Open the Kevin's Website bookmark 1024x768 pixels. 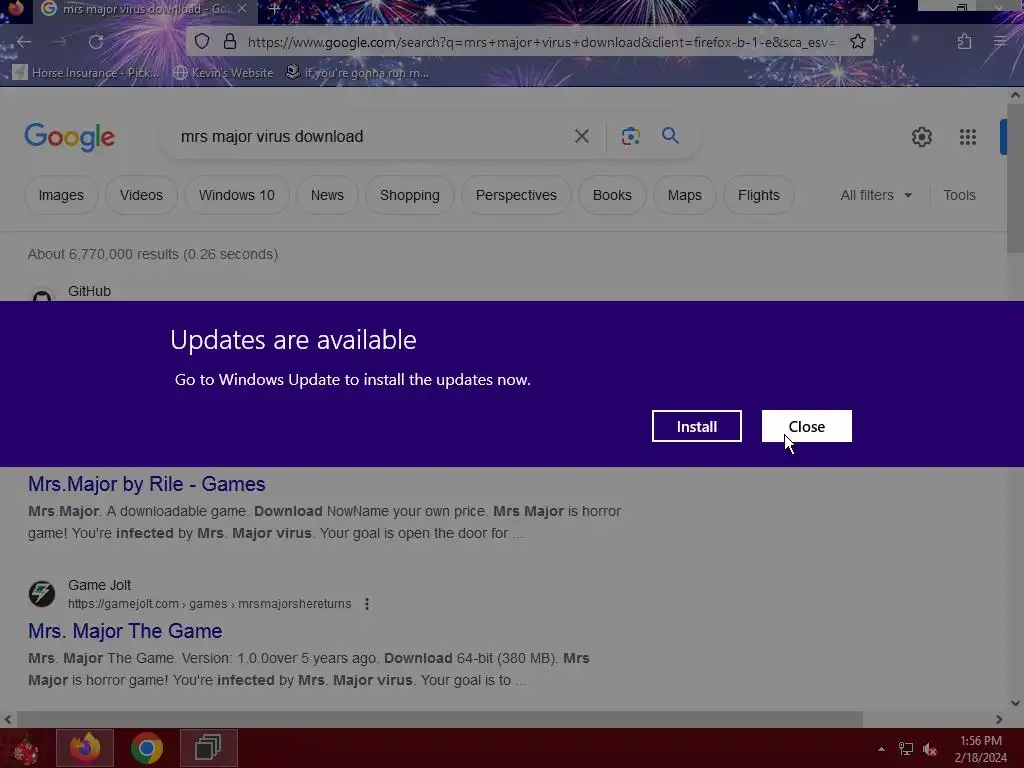[223, 72]
